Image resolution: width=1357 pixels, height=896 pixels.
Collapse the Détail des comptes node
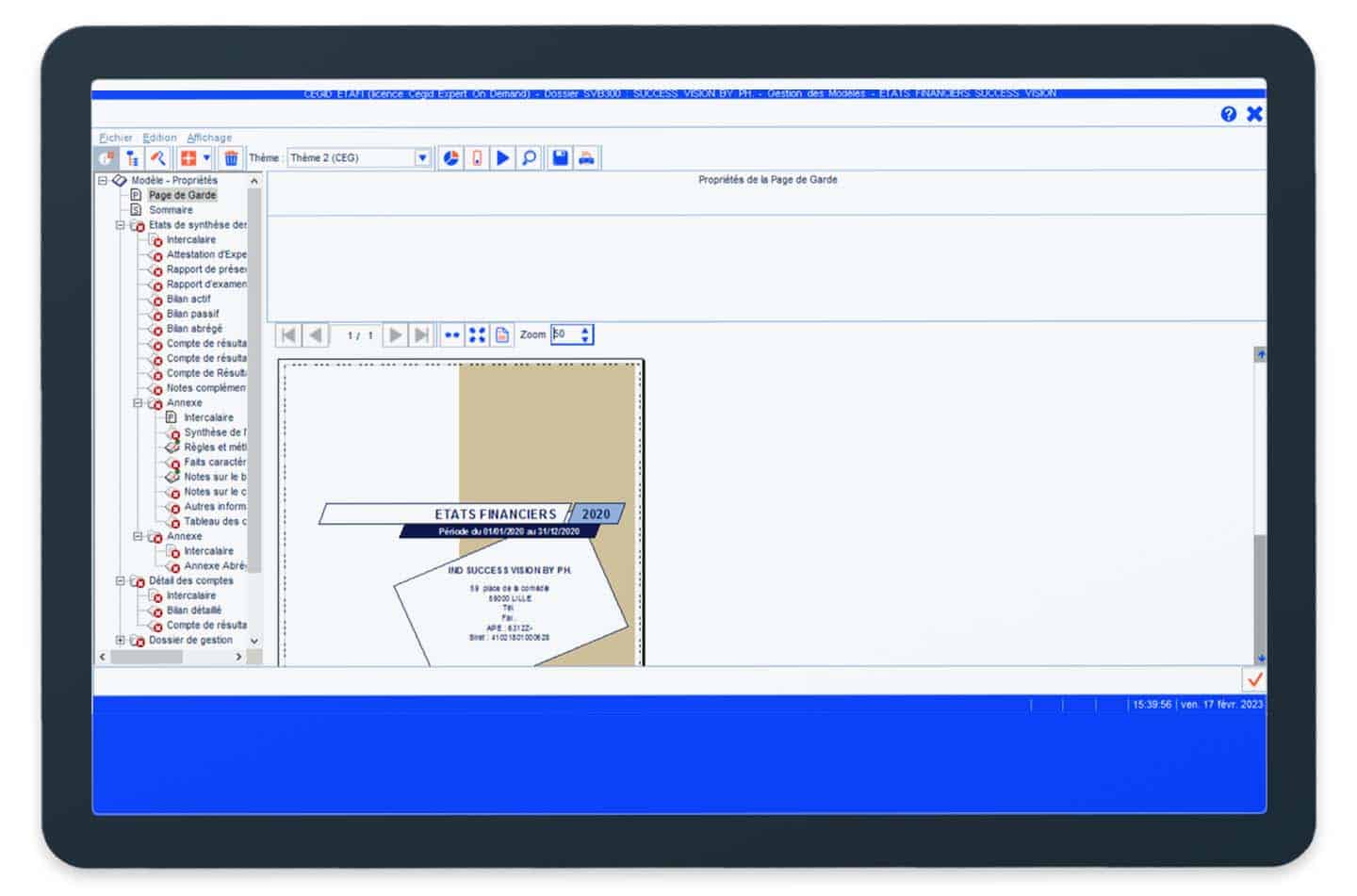tap(121, 581)
